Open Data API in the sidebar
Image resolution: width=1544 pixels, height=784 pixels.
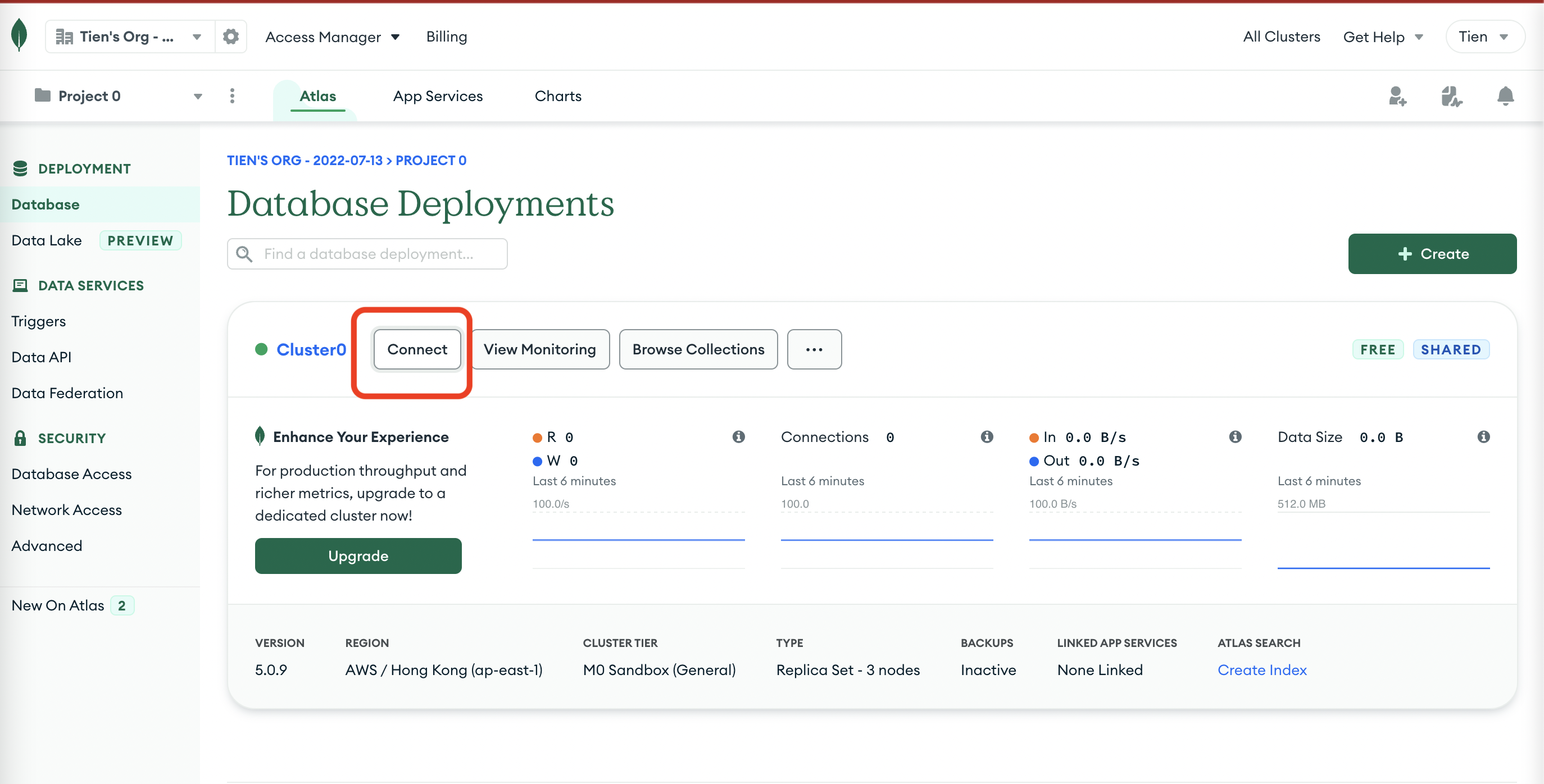click(x=42, y=357)
